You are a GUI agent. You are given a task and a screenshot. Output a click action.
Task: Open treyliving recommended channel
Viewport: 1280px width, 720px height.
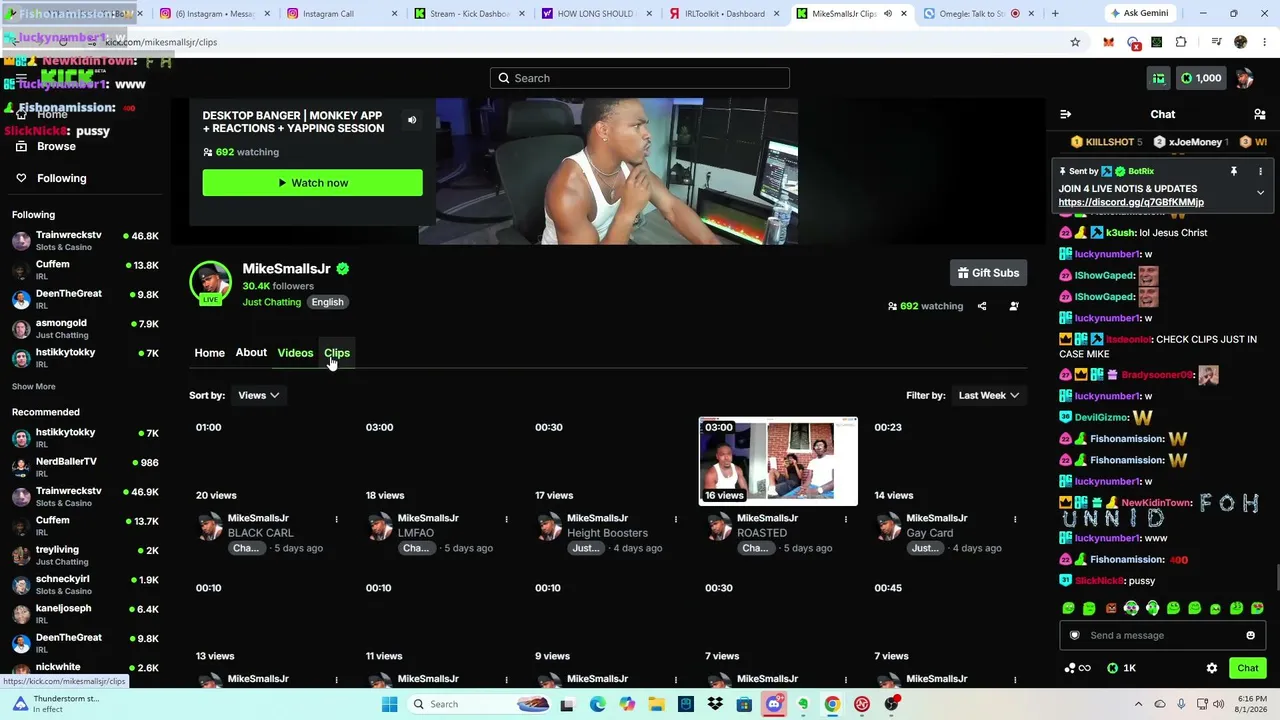[85, 555]
